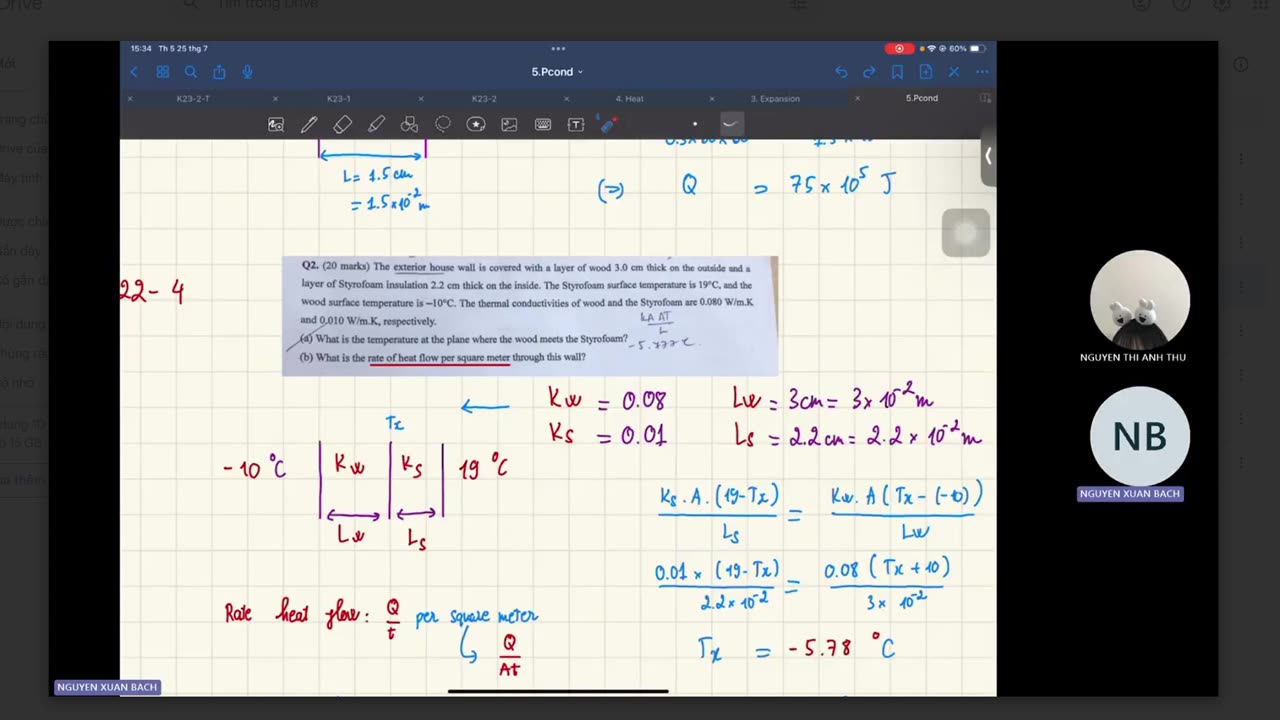Tap the battery status at 60%
1280x720 pixels.
[x=966, y=48]
